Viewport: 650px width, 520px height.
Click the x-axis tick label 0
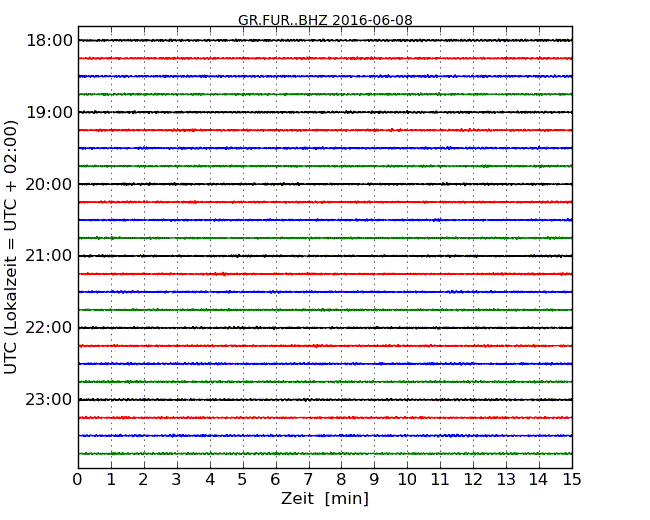pyautogui.click(x=78, y=479)
